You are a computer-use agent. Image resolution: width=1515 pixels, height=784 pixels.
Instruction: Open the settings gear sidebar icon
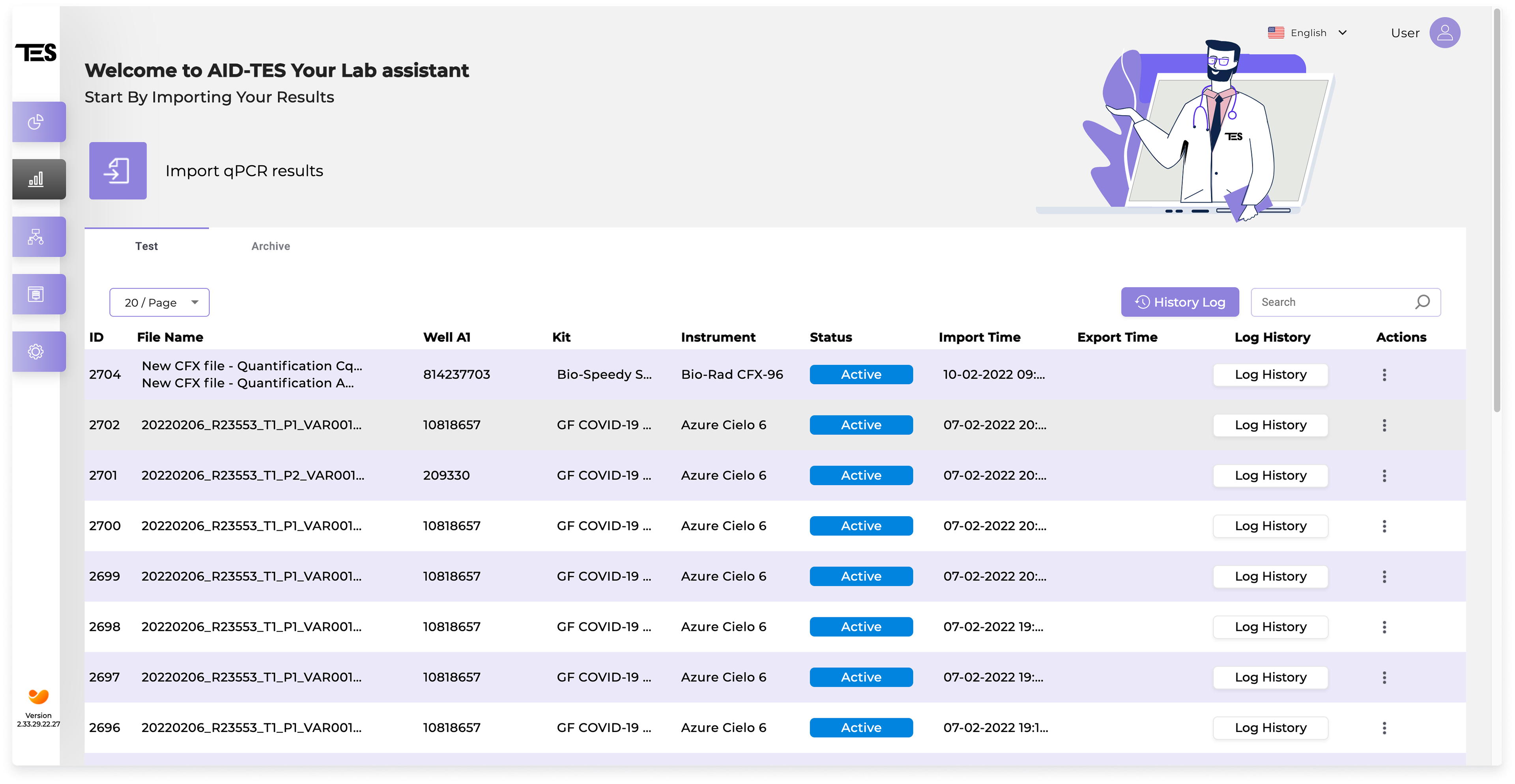pyautogui.click(x=36, y=351)
